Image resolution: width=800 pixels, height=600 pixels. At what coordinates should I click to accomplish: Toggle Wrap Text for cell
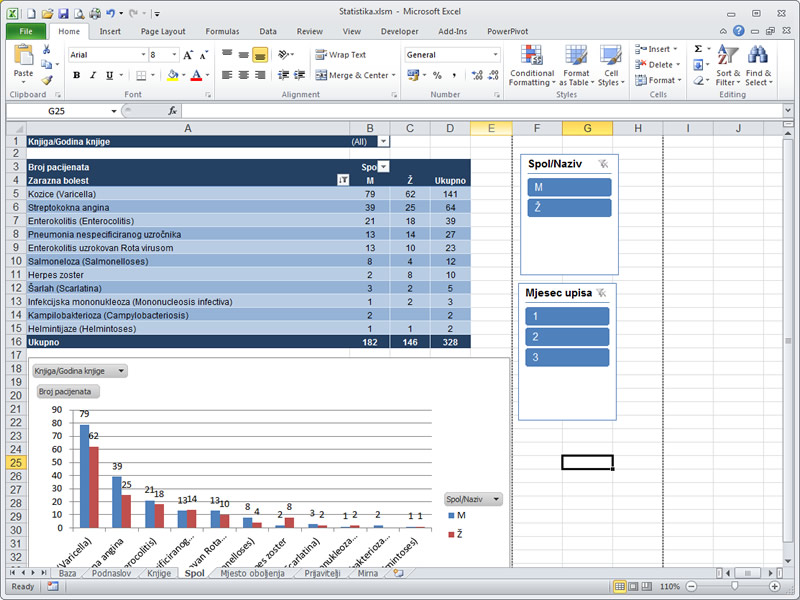click(340, 55)
